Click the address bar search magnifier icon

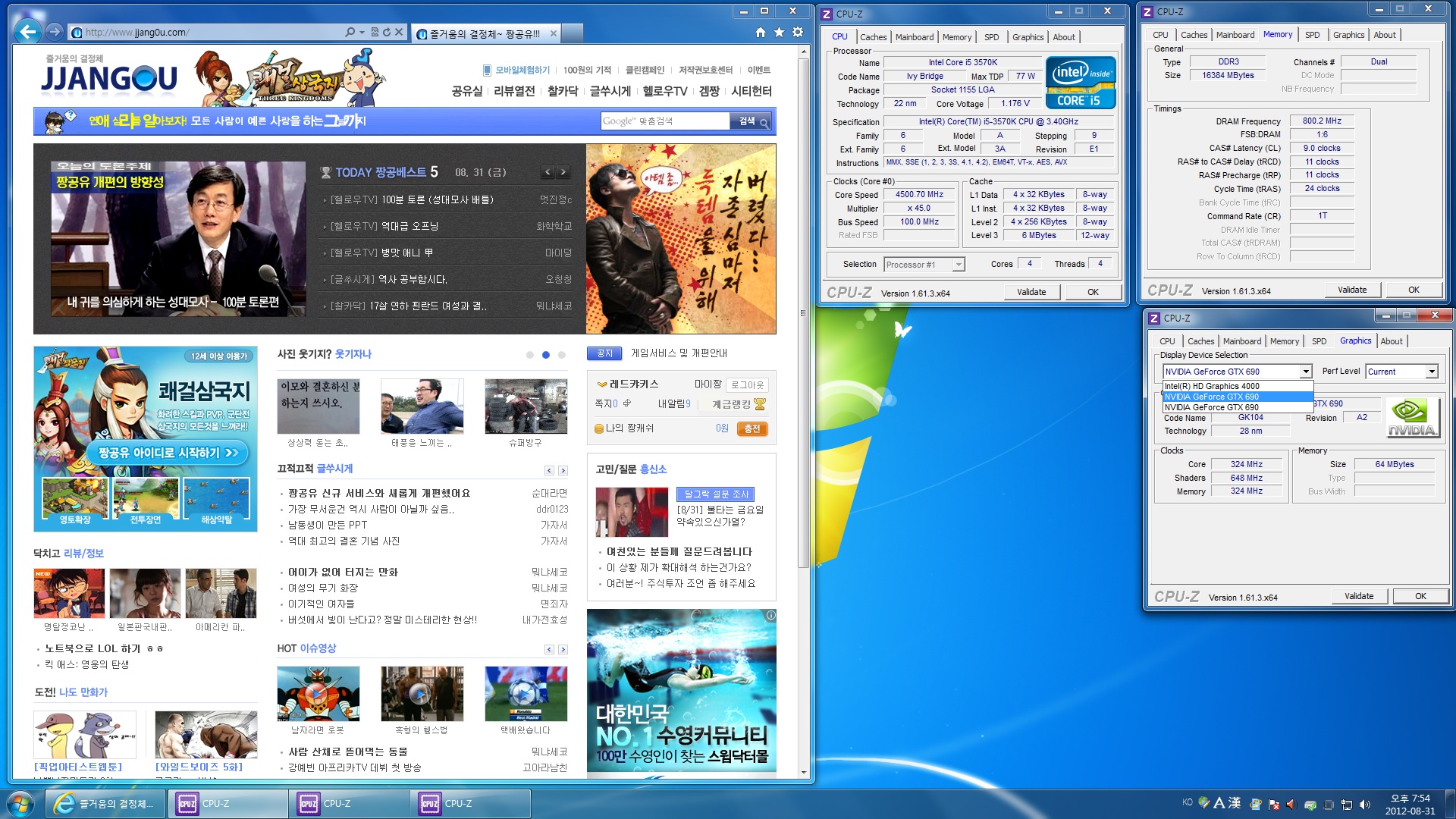pyautogui.click(x=350, y=32)
